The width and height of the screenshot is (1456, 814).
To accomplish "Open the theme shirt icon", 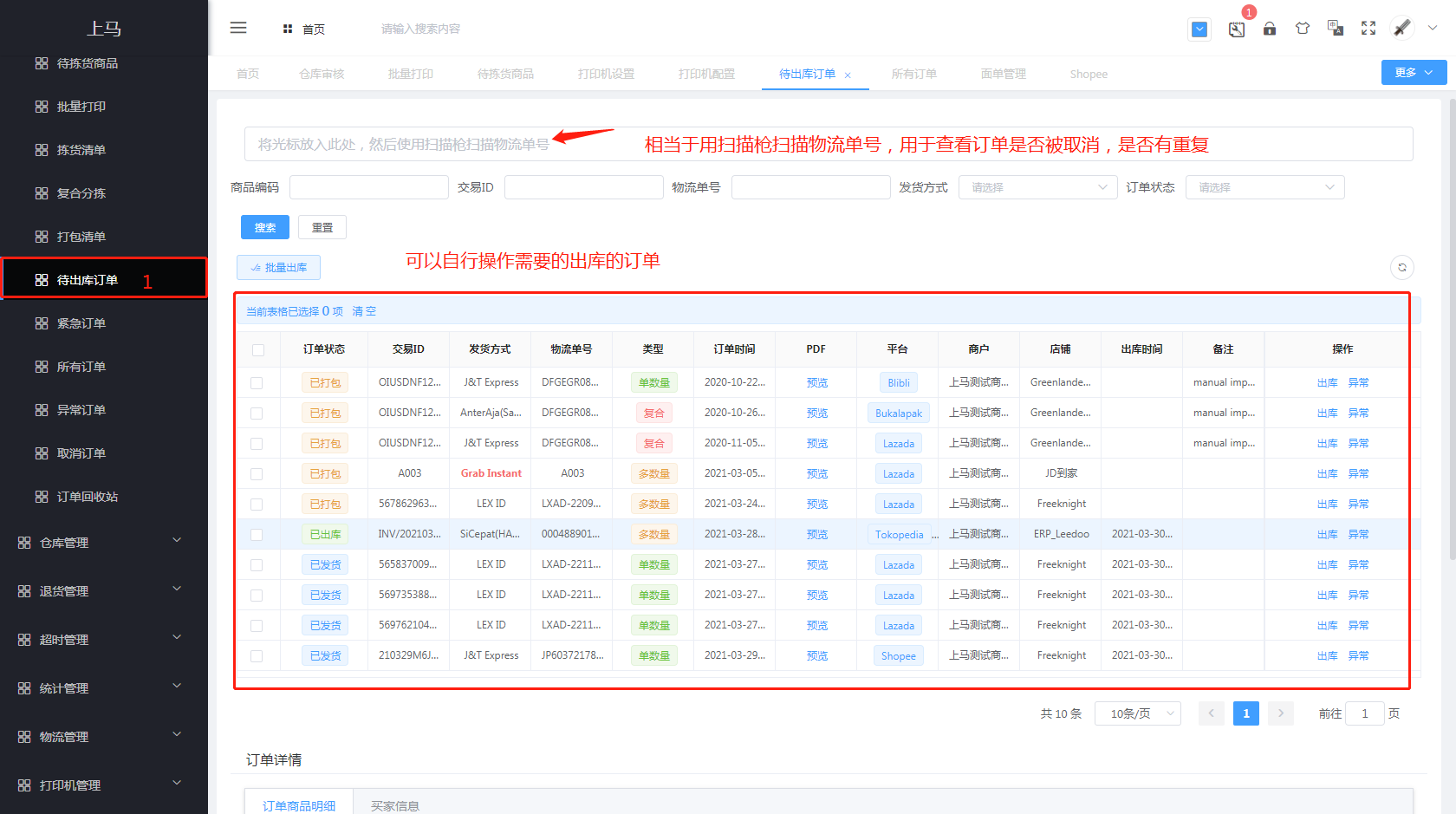I will (x=1303, y=29).
